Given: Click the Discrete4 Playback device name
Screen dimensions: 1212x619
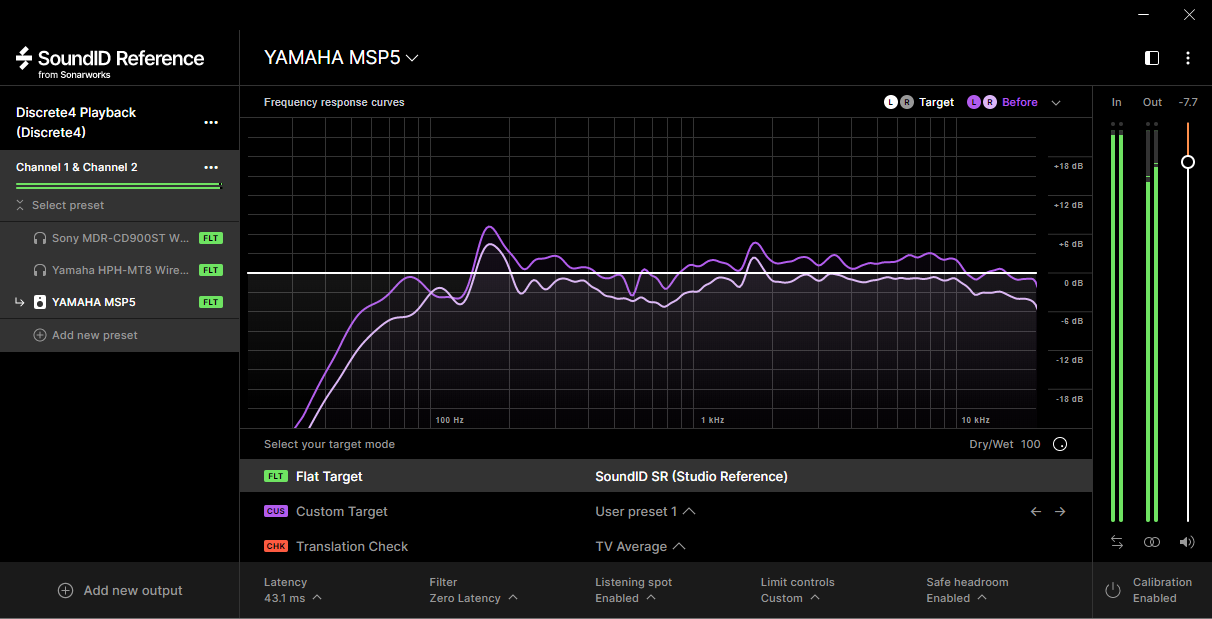Looking at the screenshot, I should coord(76,122).
